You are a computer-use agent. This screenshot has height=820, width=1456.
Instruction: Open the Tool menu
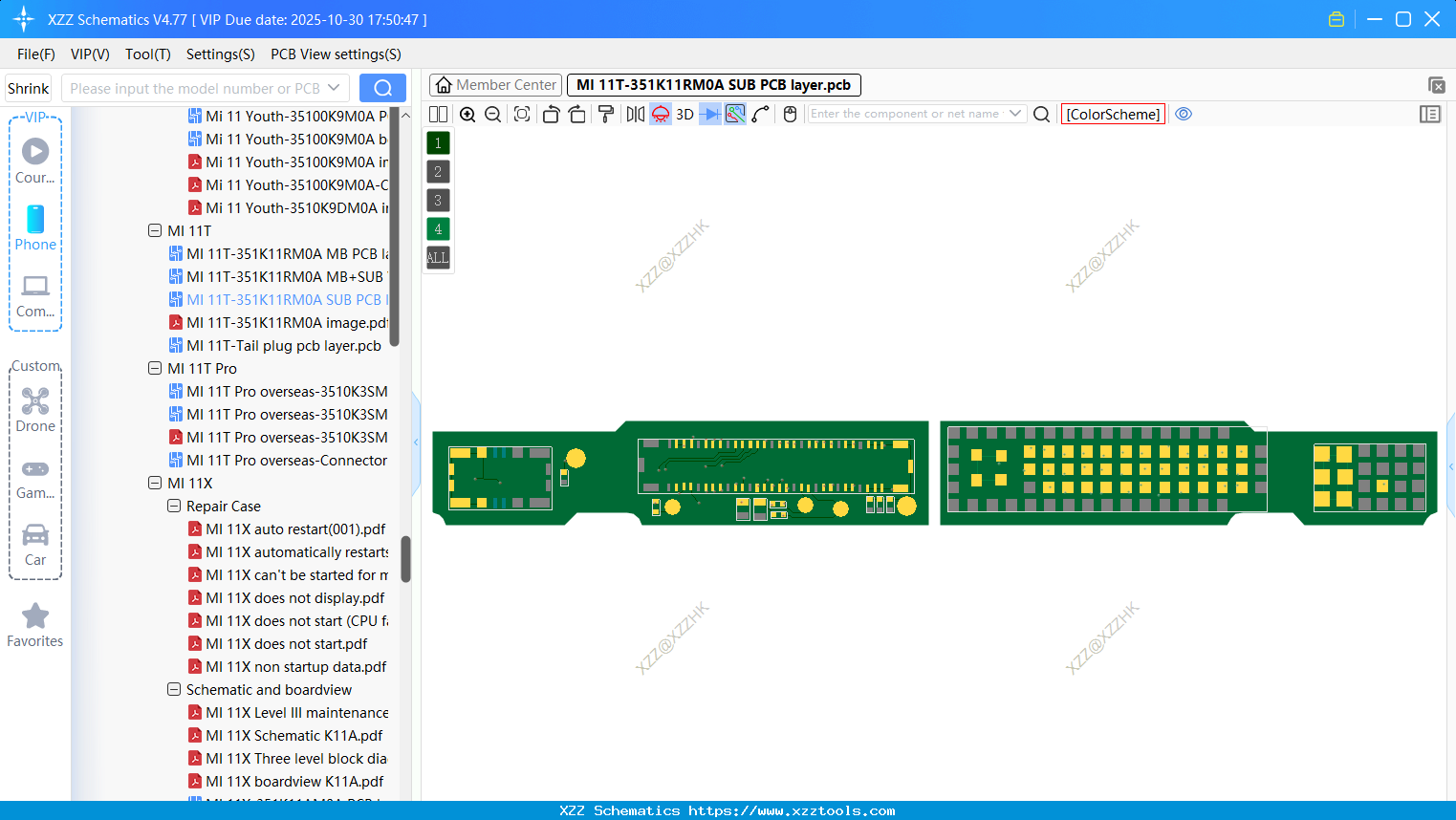pos(147,54)
